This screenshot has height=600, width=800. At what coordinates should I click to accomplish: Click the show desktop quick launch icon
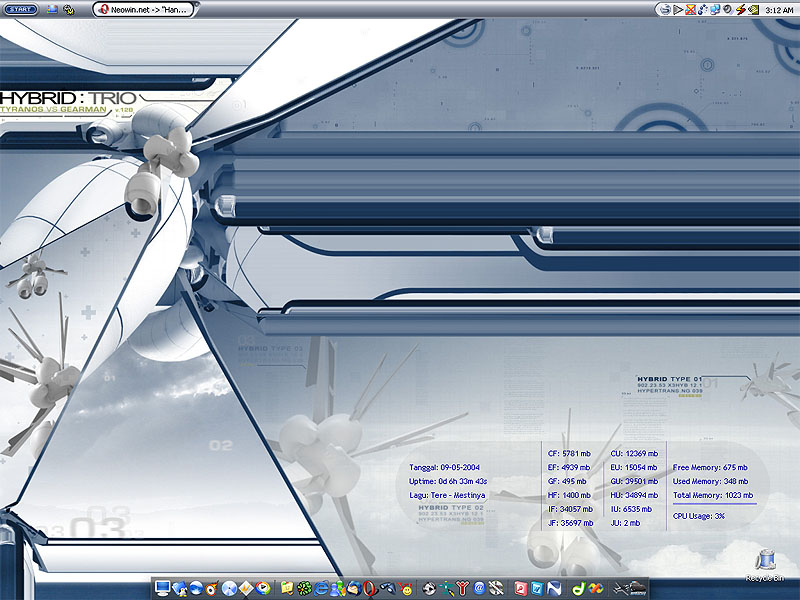pos(52,9)
